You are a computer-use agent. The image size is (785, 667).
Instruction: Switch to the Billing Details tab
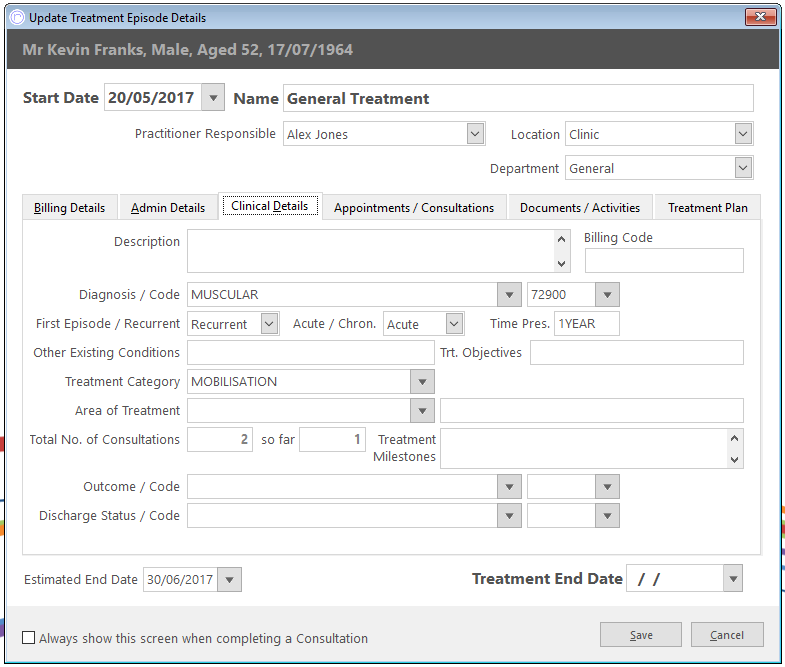click(x=70, y=207)
